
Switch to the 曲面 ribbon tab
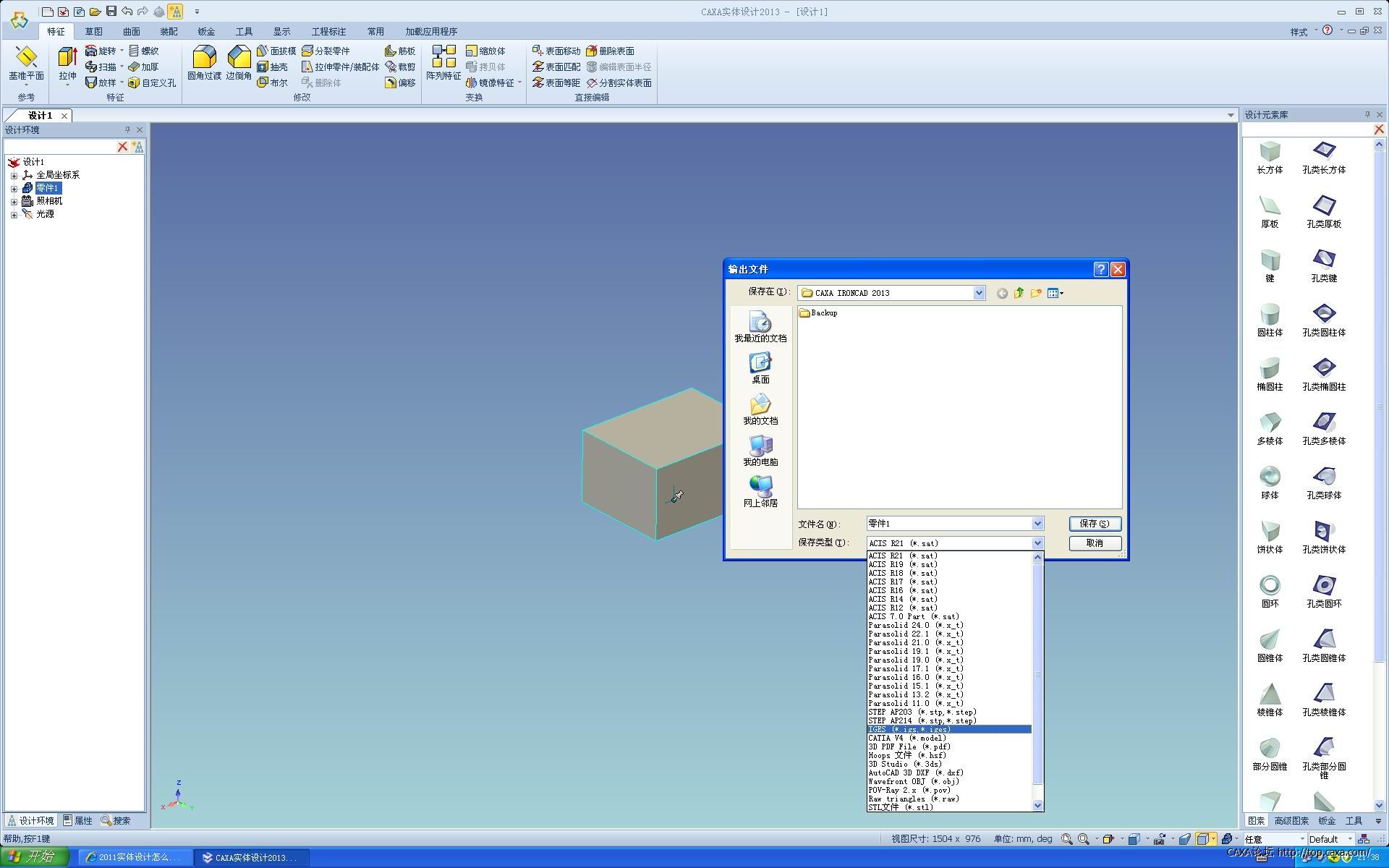(x=131, y=32)
